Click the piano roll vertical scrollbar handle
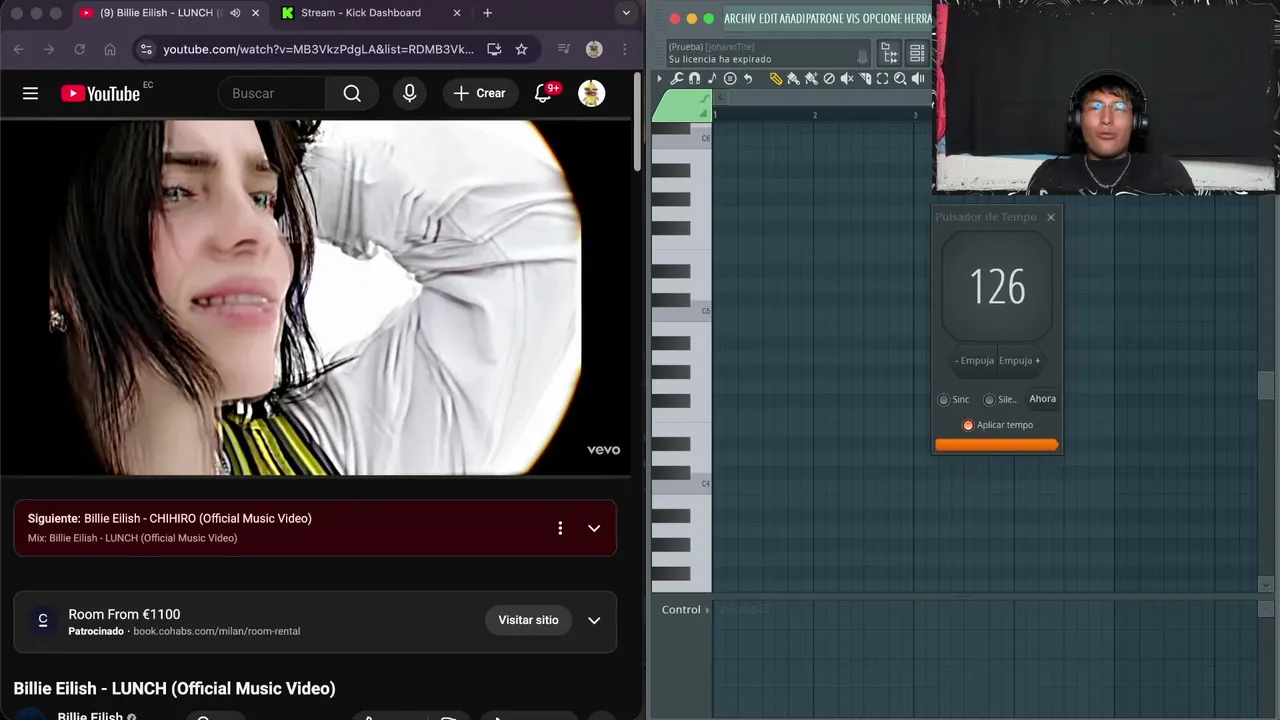 pyautogui.click(x=1266, y=385)
